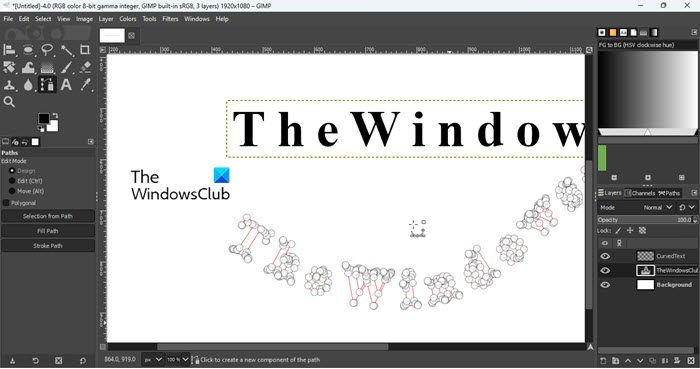Select the CurvedText layer thumbnail

(x=645, y=256)
